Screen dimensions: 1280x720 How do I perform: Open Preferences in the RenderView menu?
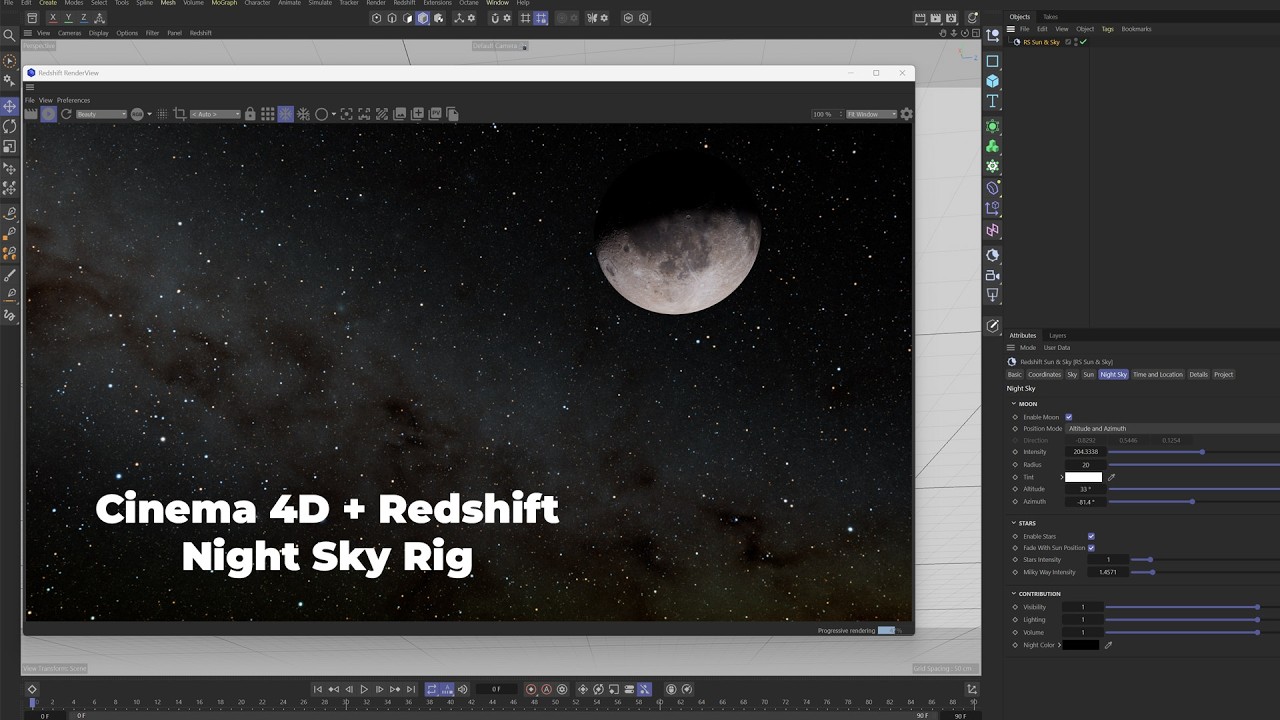coord(73,100)
